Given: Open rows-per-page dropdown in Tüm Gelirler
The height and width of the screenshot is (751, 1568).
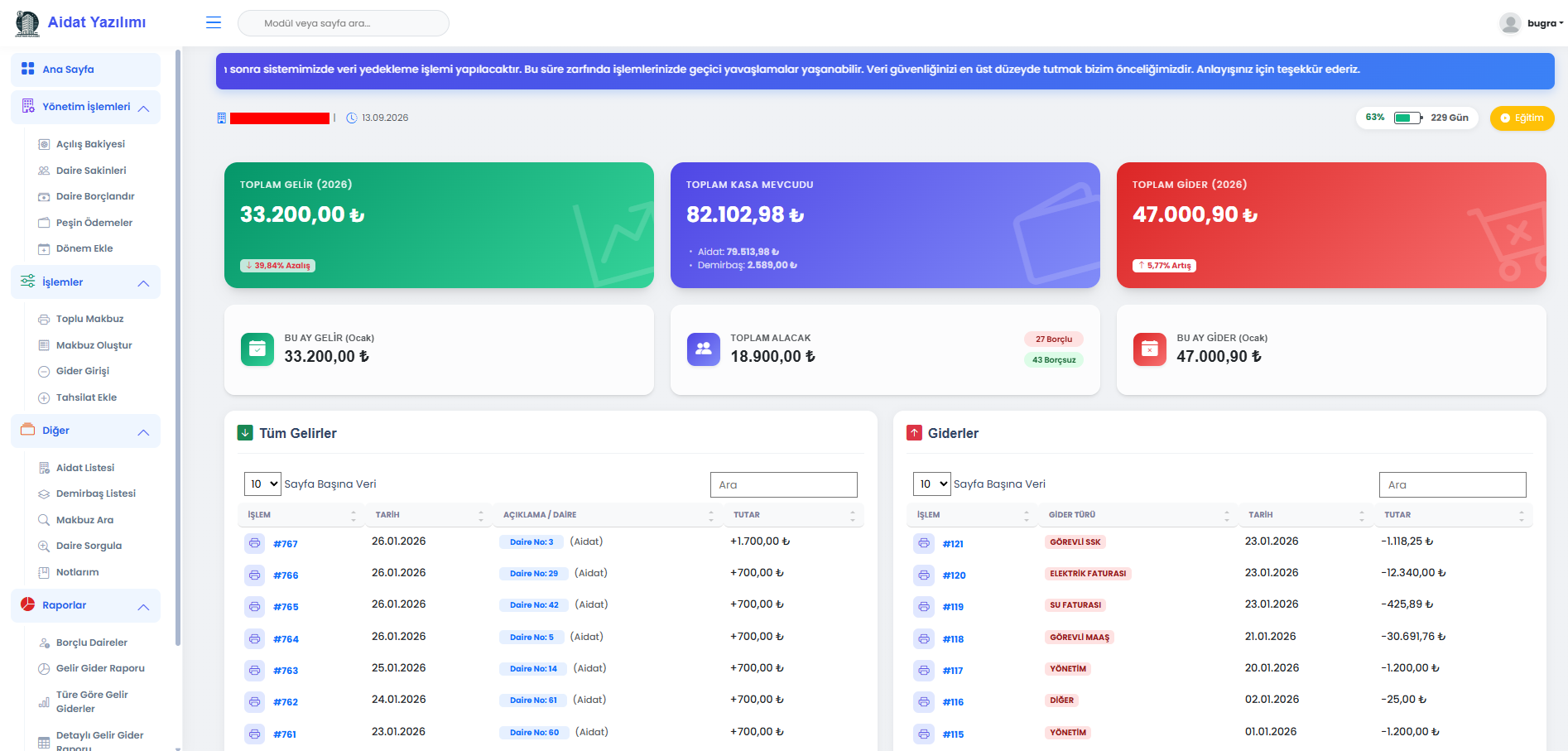Looking at the screenshot, I should [263, 484].
